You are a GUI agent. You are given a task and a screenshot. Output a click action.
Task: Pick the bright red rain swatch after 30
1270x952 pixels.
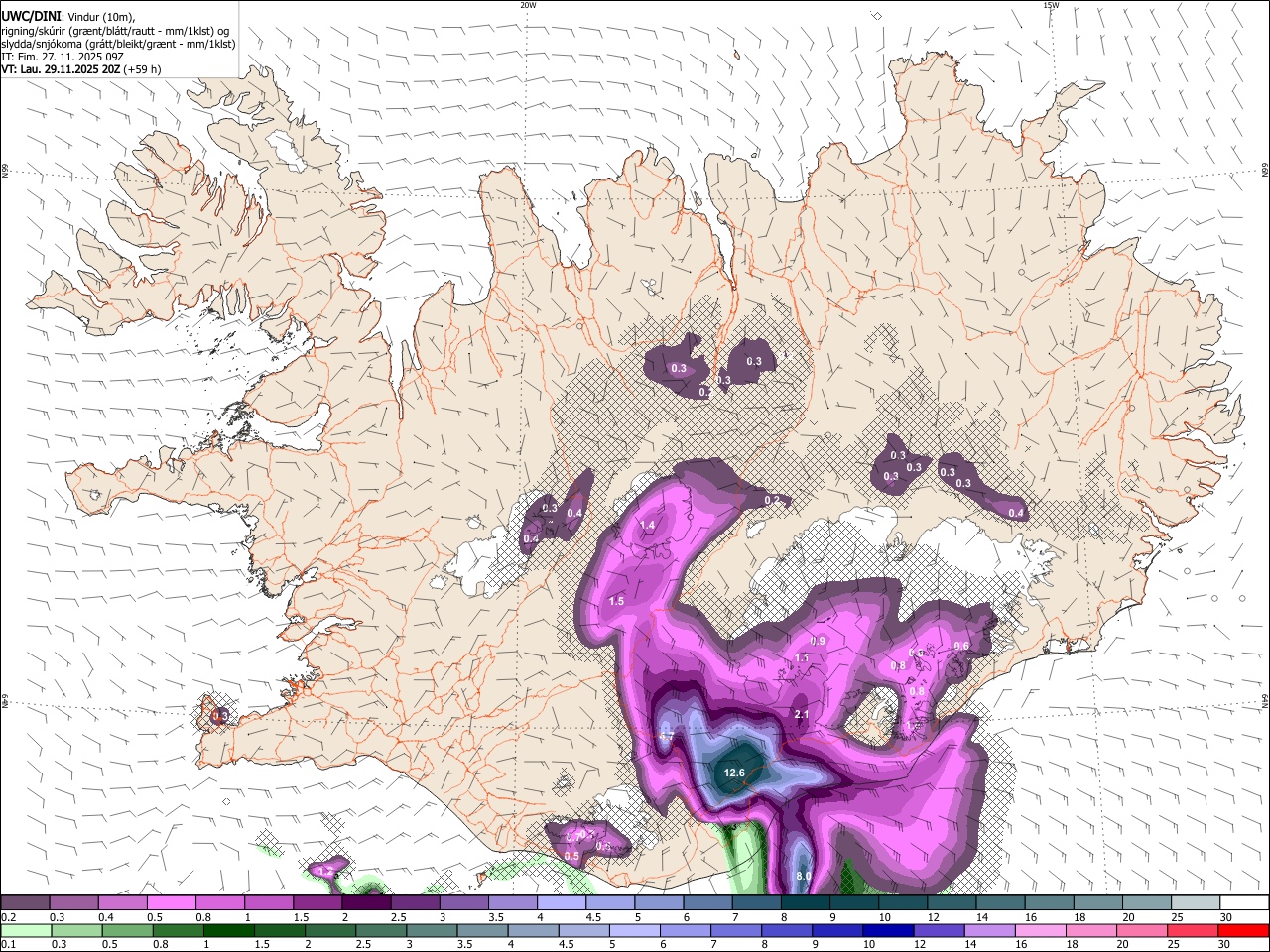click(1241, 931)
